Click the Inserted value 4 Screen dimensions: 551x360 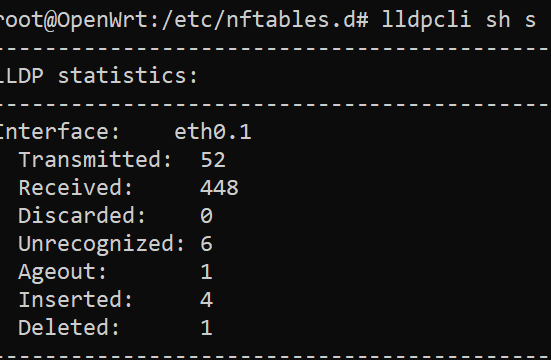(207, 300)
